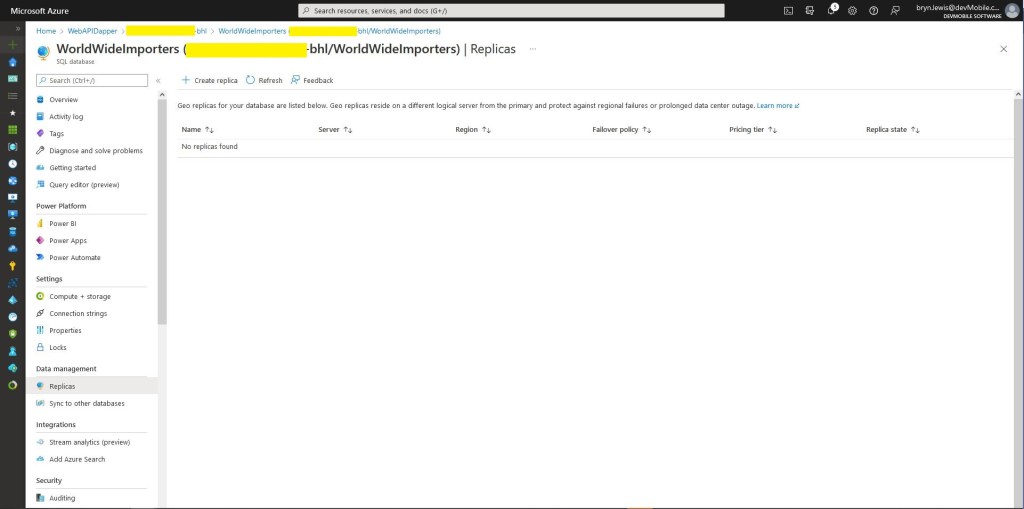Open Cloud Shell from the top bar

(789, 10)
